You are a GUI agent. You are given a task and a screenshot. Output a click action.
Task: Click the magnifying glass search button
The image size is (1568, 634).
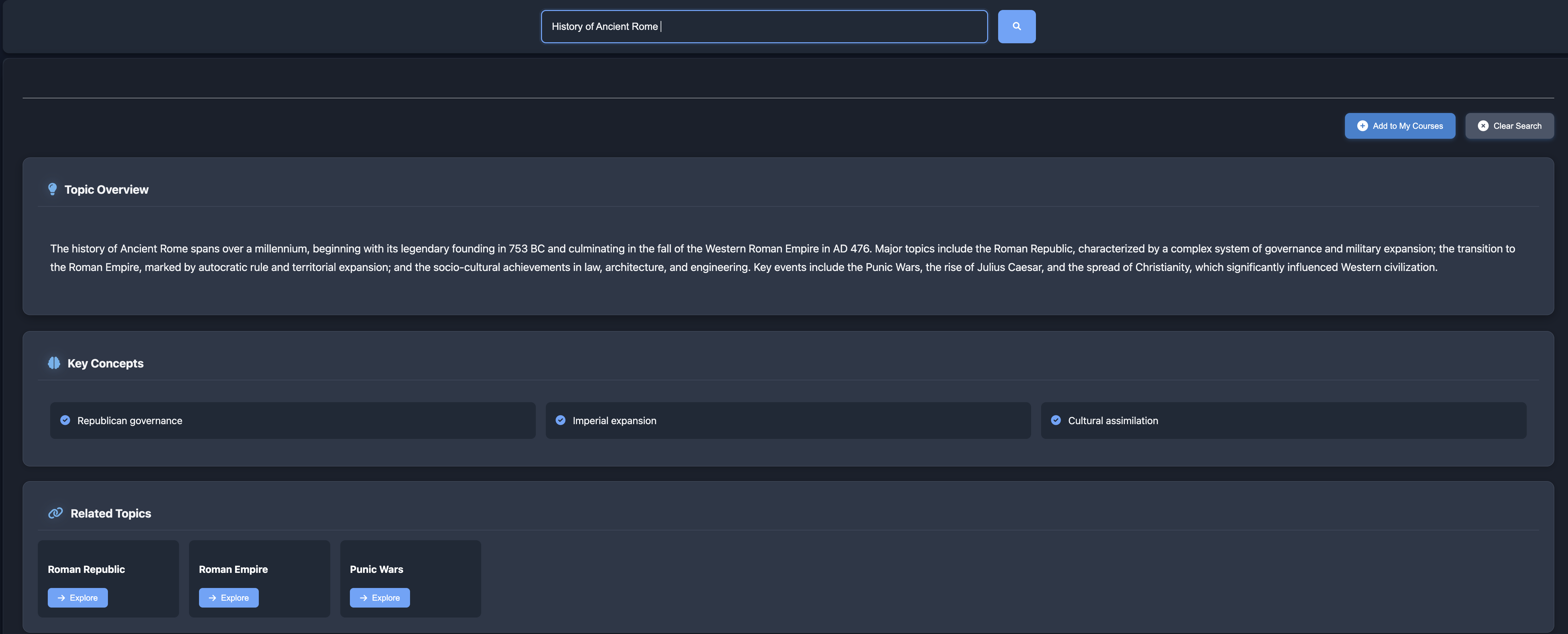[1016, 26]
